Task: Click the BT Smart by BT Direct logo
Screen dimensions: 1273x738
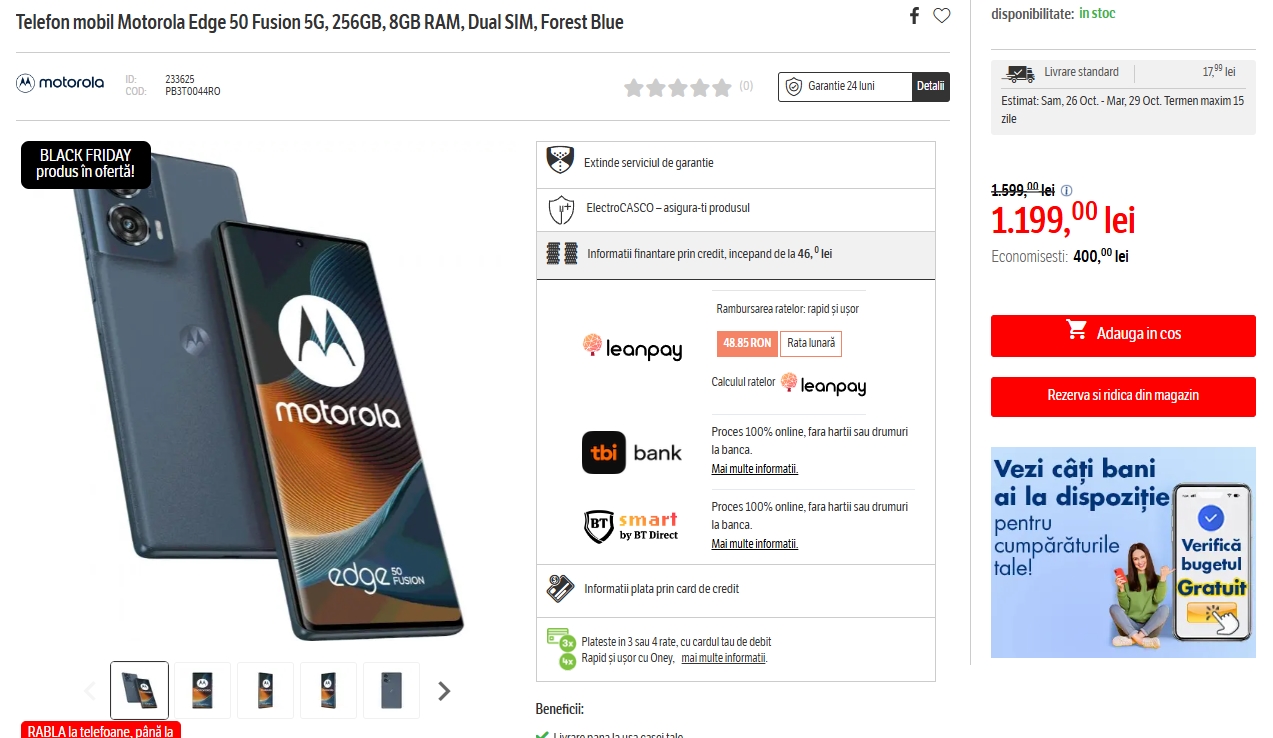Action: pyautogui.click(x=630, y=525)
